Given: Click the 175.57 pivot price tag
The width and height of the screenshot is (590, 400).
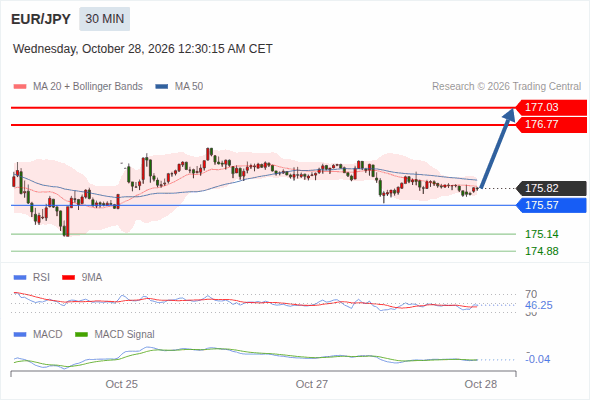Looking at the screenshot, I should coord(550,205).
